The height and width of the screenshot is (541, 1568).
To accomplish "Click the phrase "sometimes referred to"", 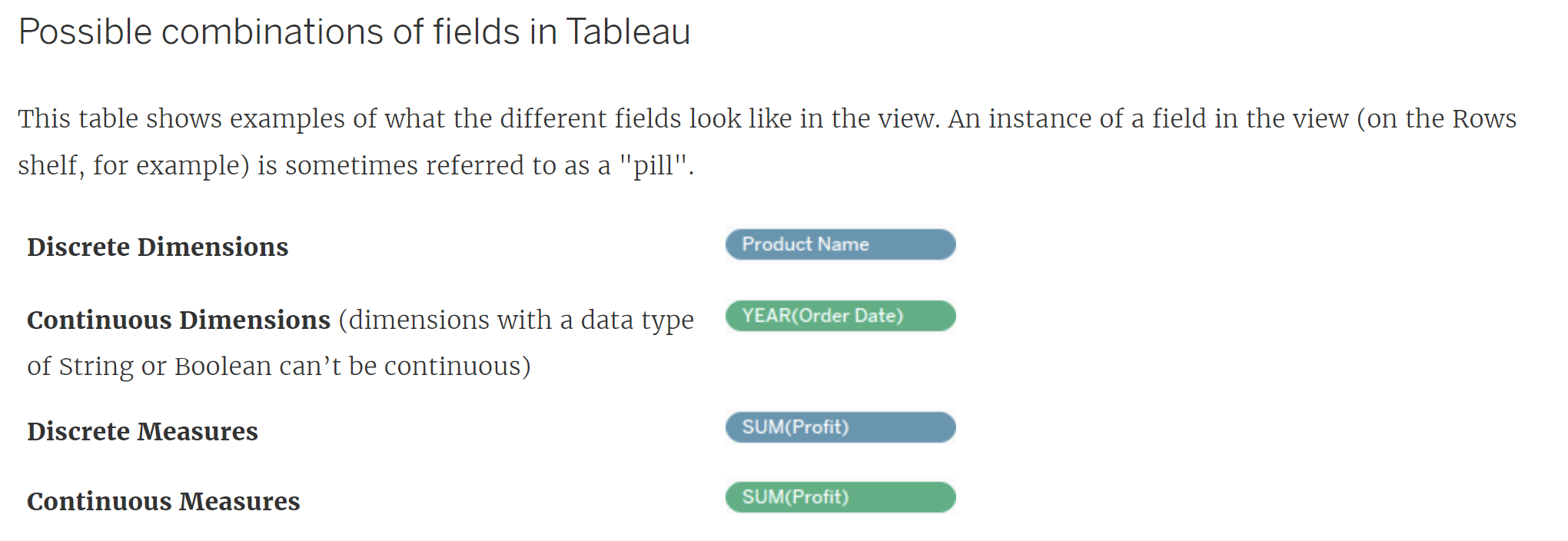I will 420,165.
